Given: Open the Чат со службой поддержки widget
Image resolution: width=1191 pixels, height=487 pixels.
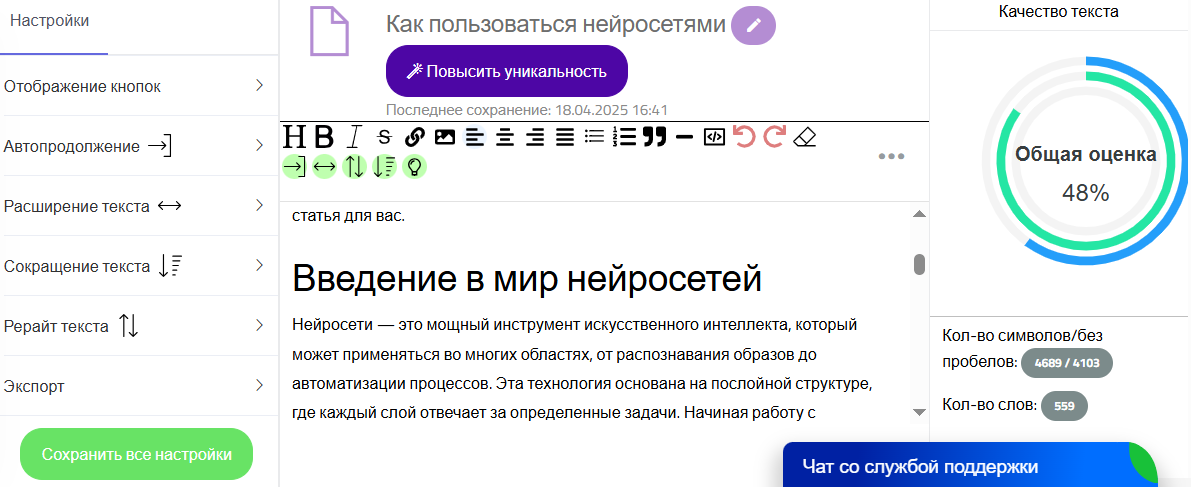Looking at the screenshot, I should click(970, 465).
